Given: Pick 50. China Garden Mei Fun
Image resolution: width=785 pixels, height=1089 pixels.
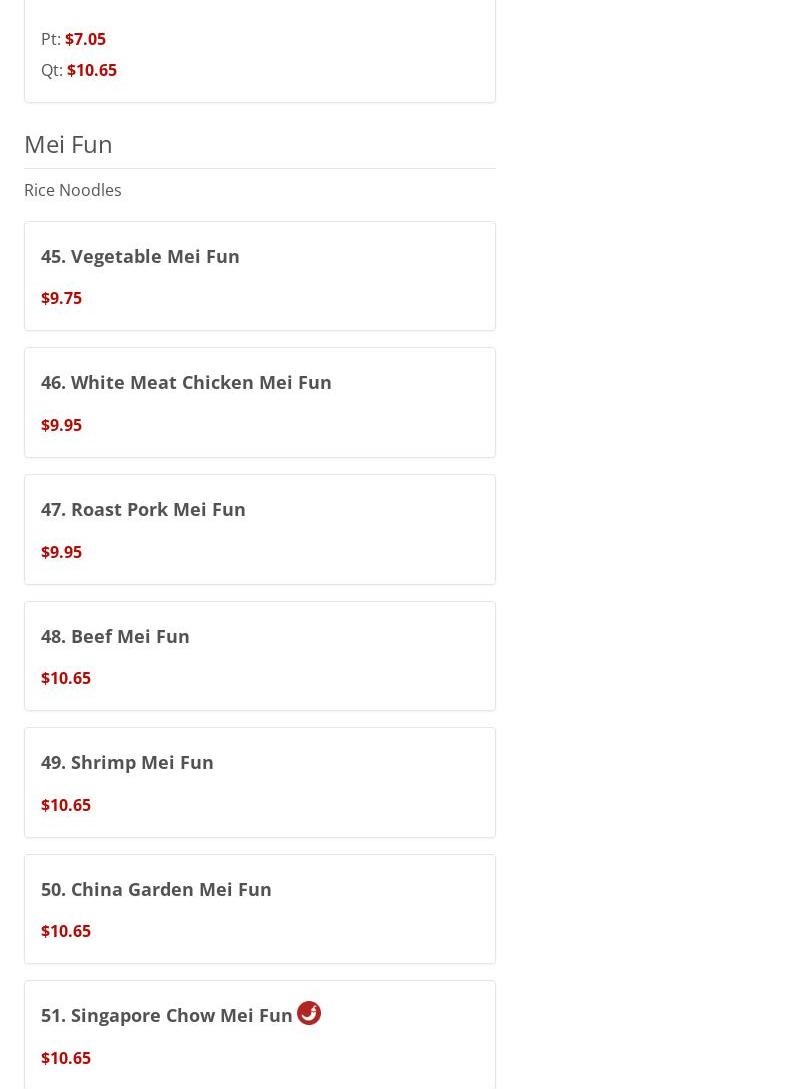Looking at the screenshot, I should tap(156, 889).
